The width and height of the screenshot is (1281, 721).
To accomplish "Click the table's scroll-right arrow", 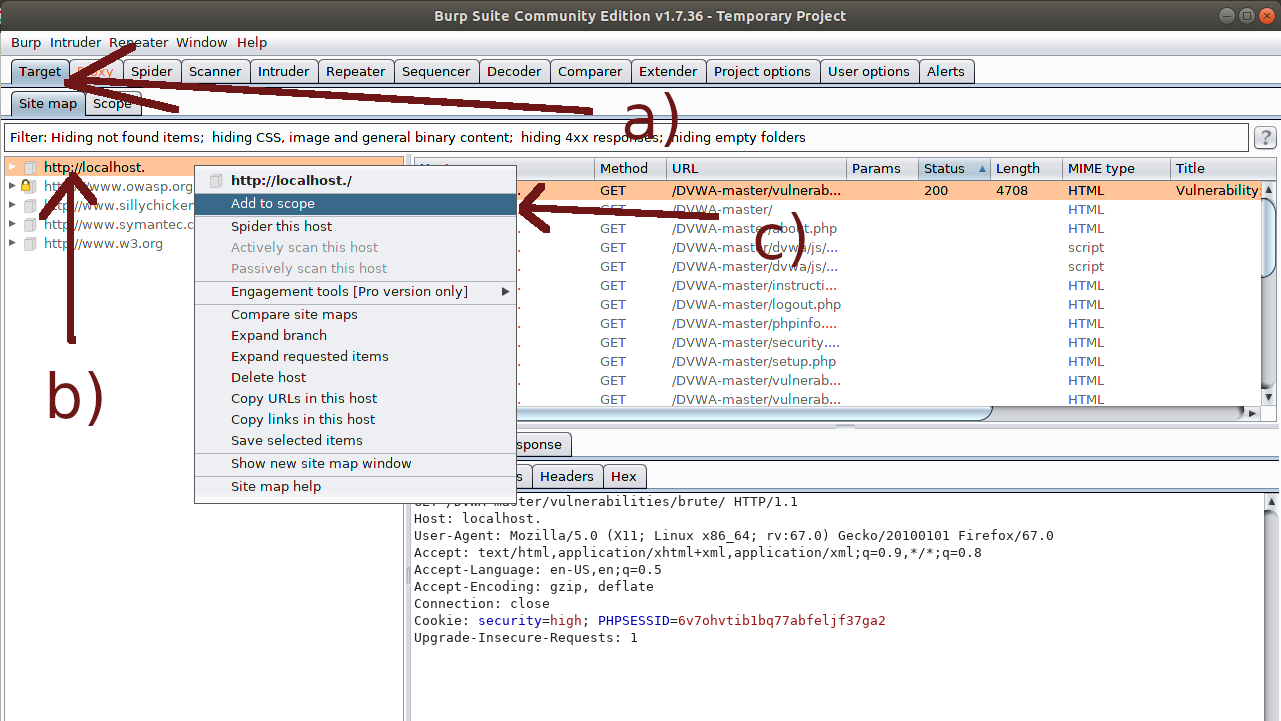I will tap(1252, 413).
